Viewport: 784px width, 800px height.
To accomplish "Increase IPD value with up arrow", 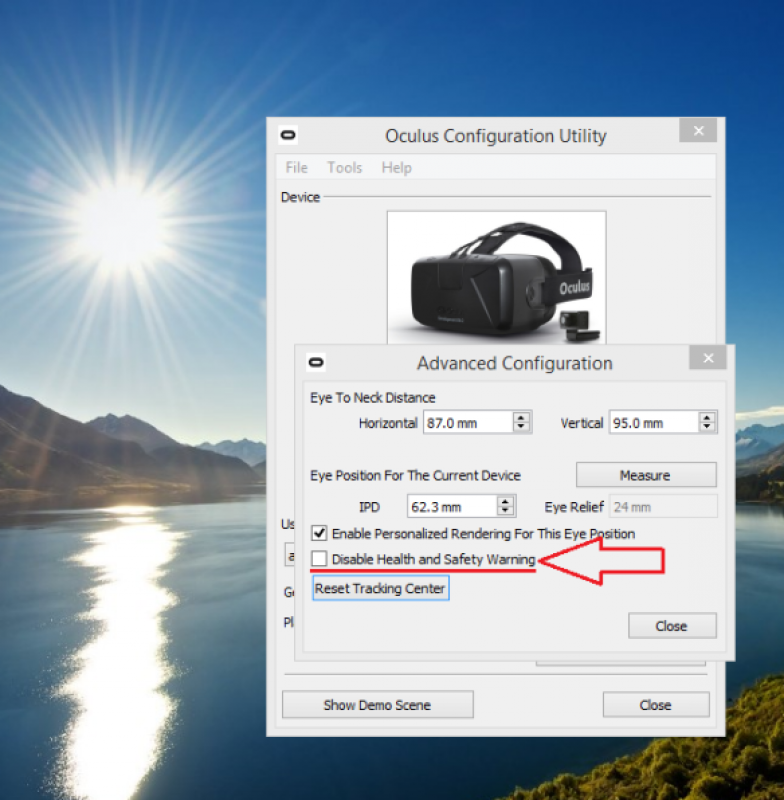I will [505, 502].
